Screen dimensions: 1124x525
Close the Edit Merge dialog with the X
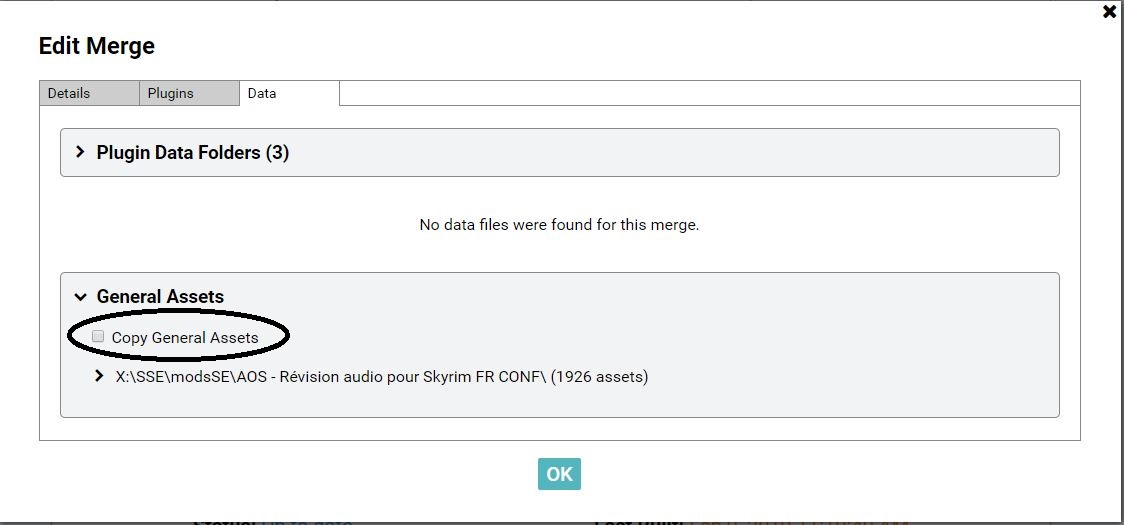(x=1109, y=12)
